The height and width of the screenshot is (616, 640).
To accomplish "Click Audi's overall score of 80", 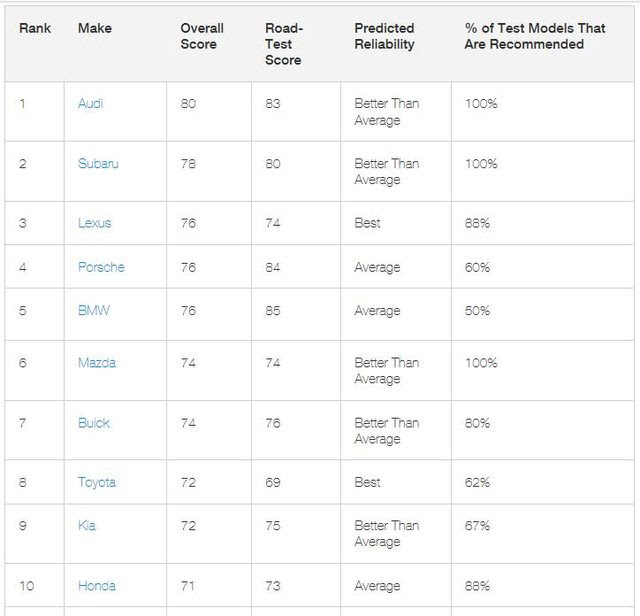I will click(x=189, y=104).
